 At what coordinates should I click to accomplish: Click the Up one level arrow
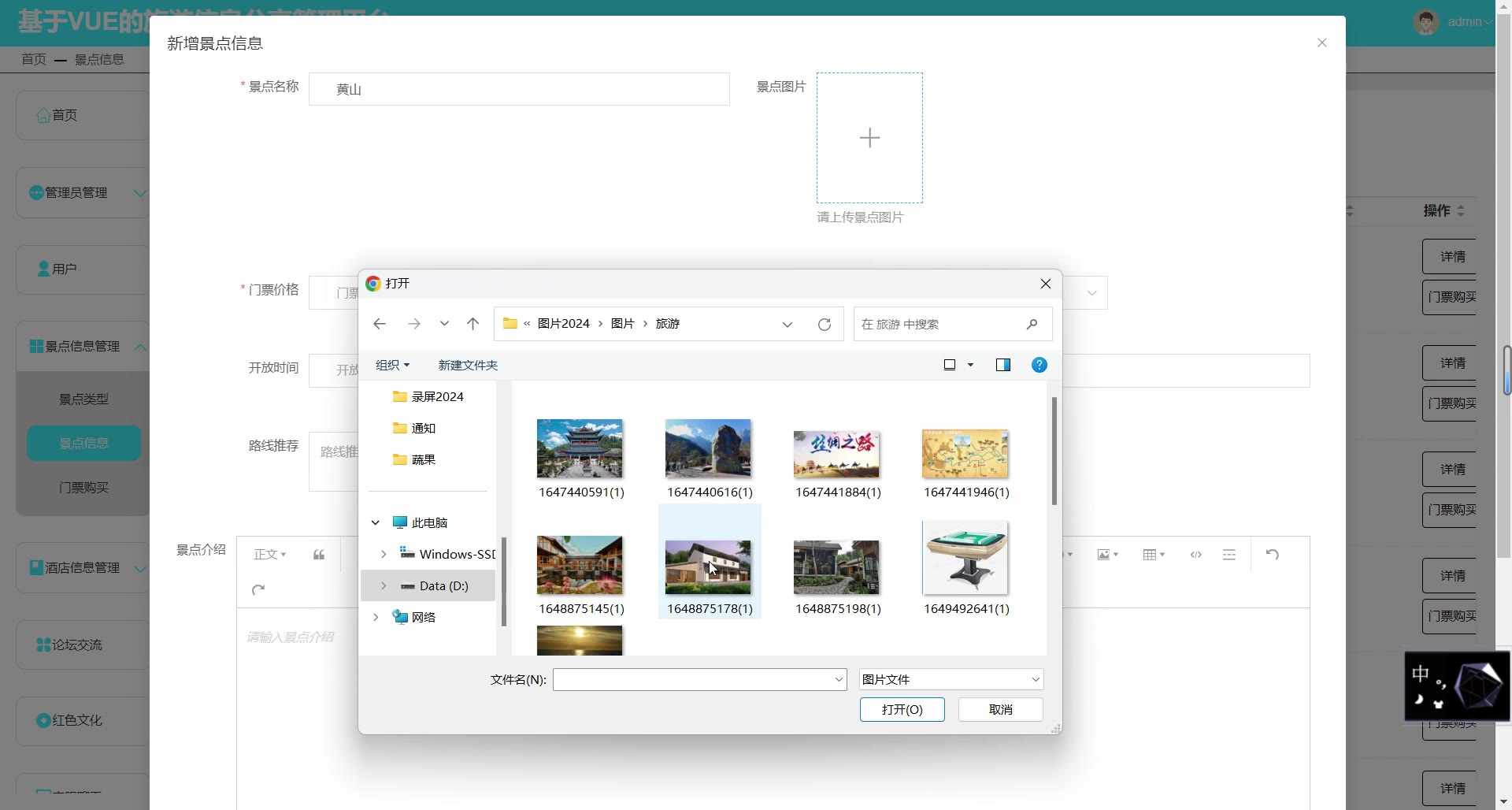click(x=472, y=324)
